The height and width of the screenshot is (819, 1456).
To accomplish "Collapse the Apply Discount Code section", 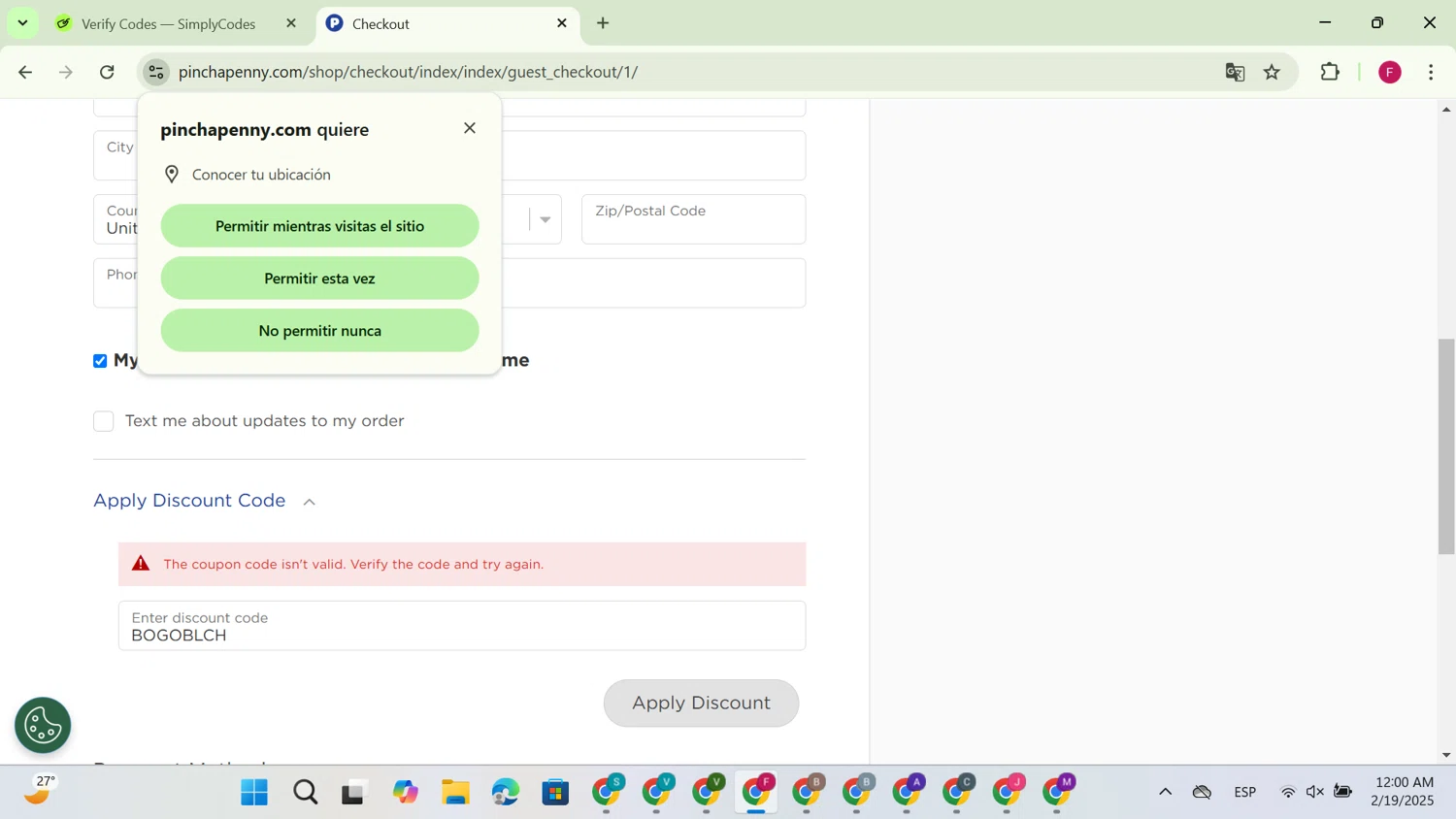I will [189, 501].
